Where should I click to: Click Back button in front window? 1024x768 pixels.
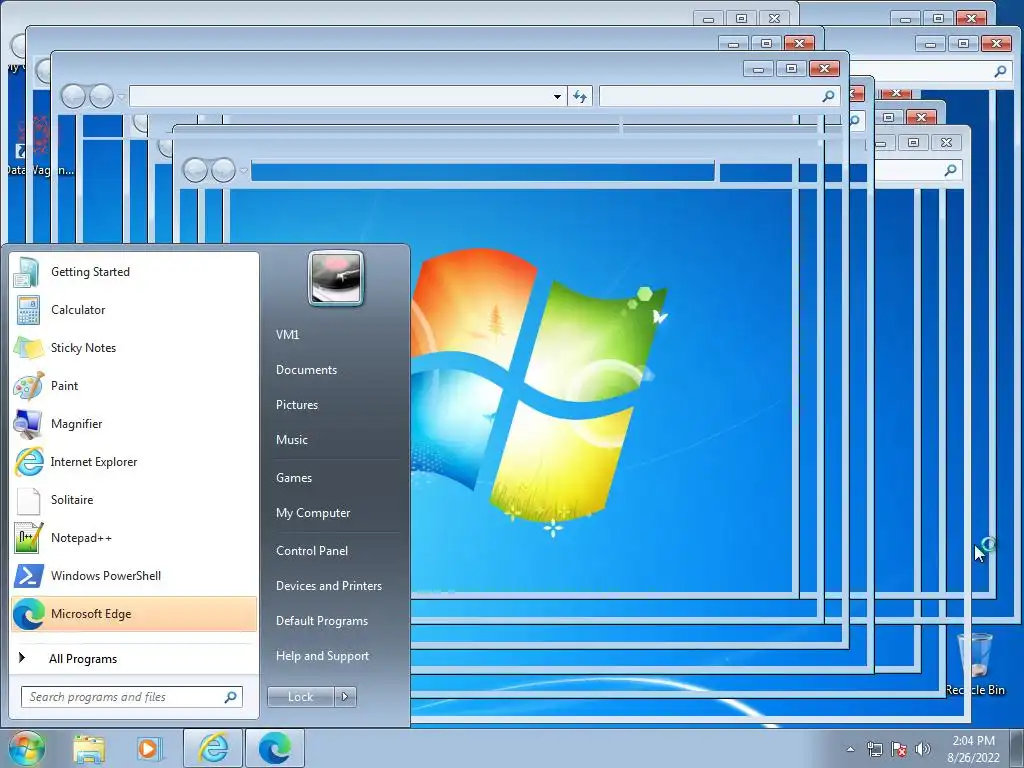pyautogui.click(x=73, y=97)
